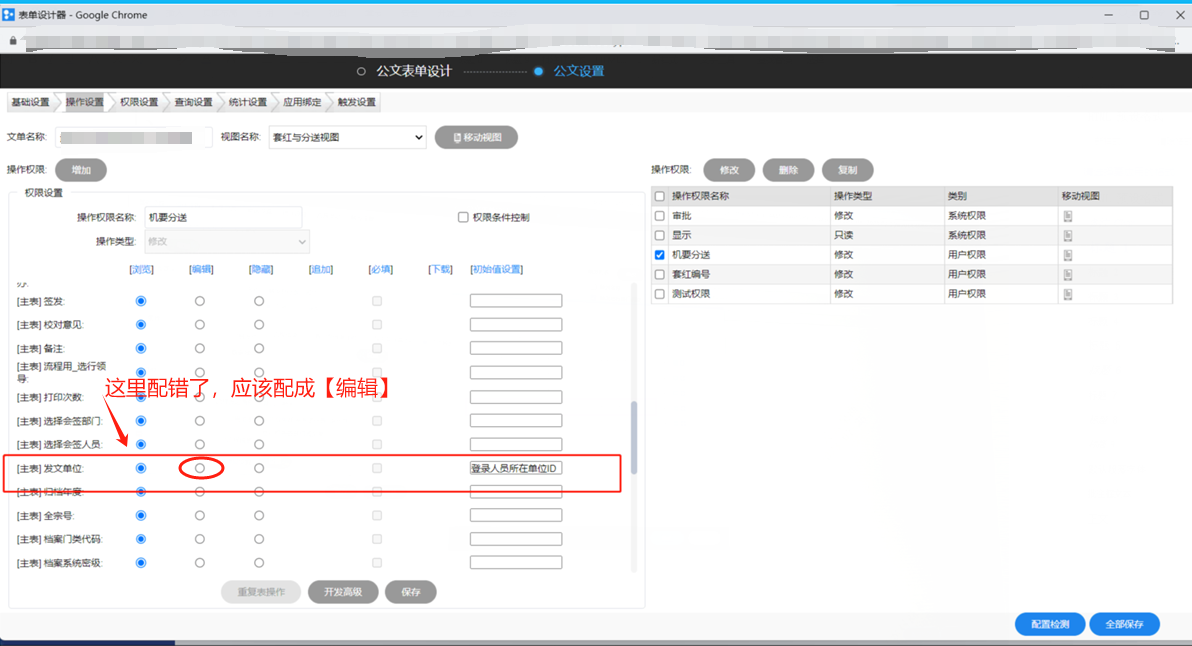This screenshot has height=646, width=1192.
Task: Click 发文单位 initial value field
Action: [x=516, y=468]
